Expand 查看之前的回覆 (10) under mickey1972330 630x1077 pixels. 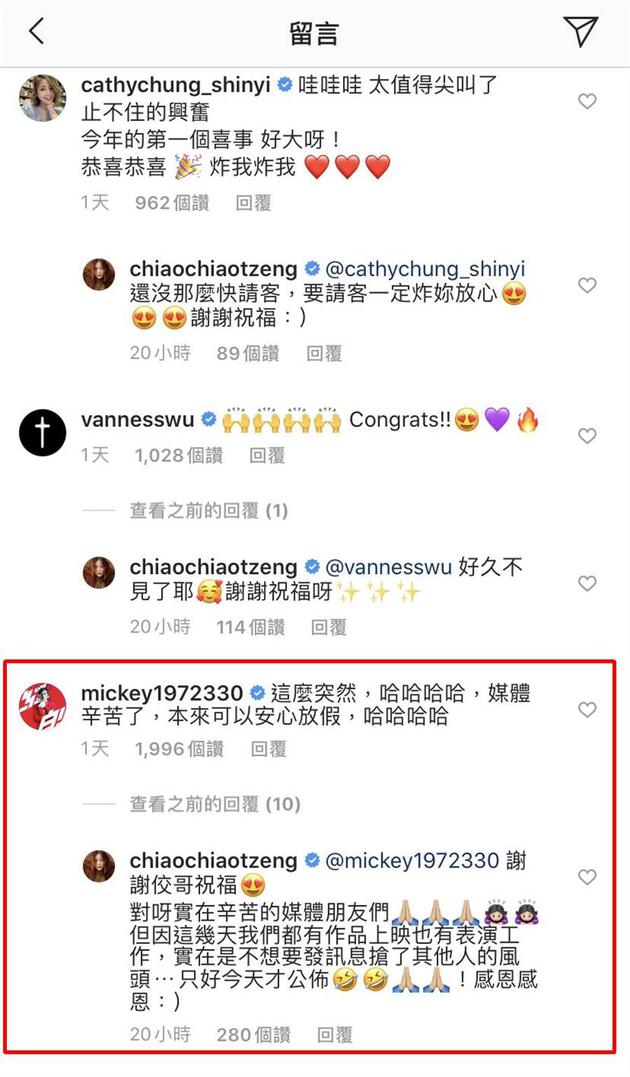click(x=215, y=804)
